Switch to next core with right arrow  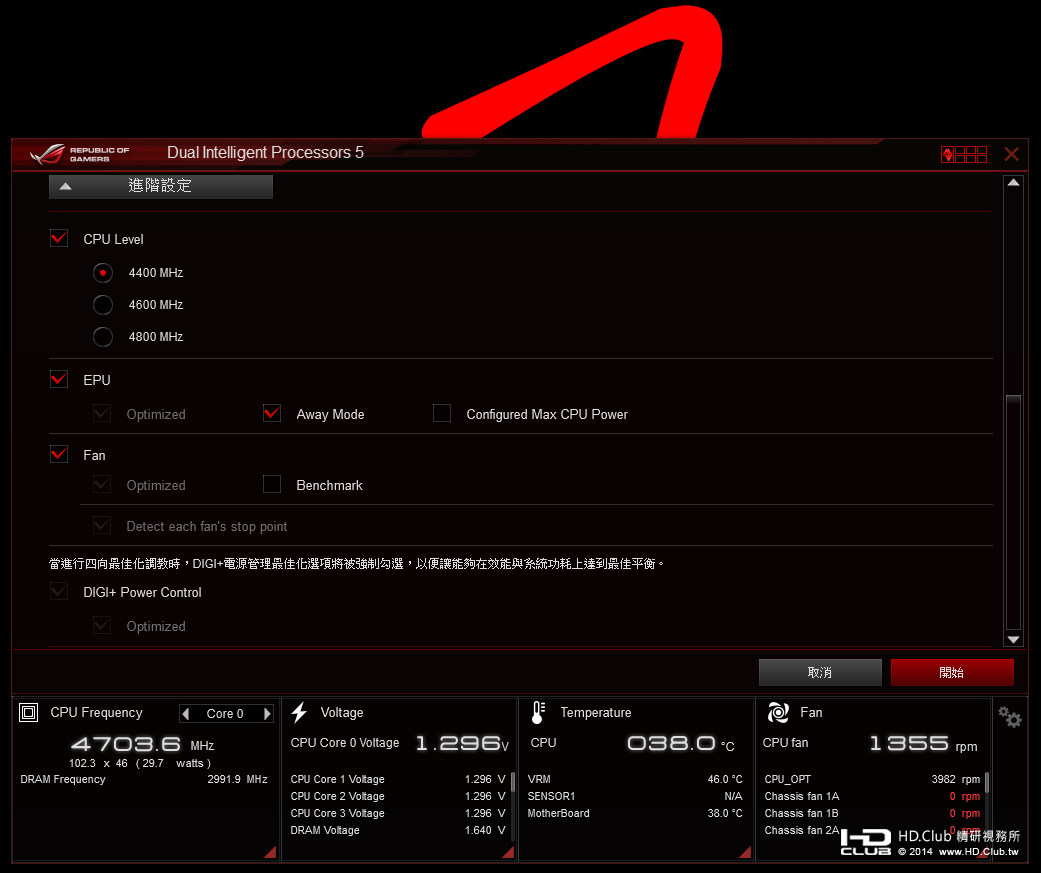coord(267,714)
